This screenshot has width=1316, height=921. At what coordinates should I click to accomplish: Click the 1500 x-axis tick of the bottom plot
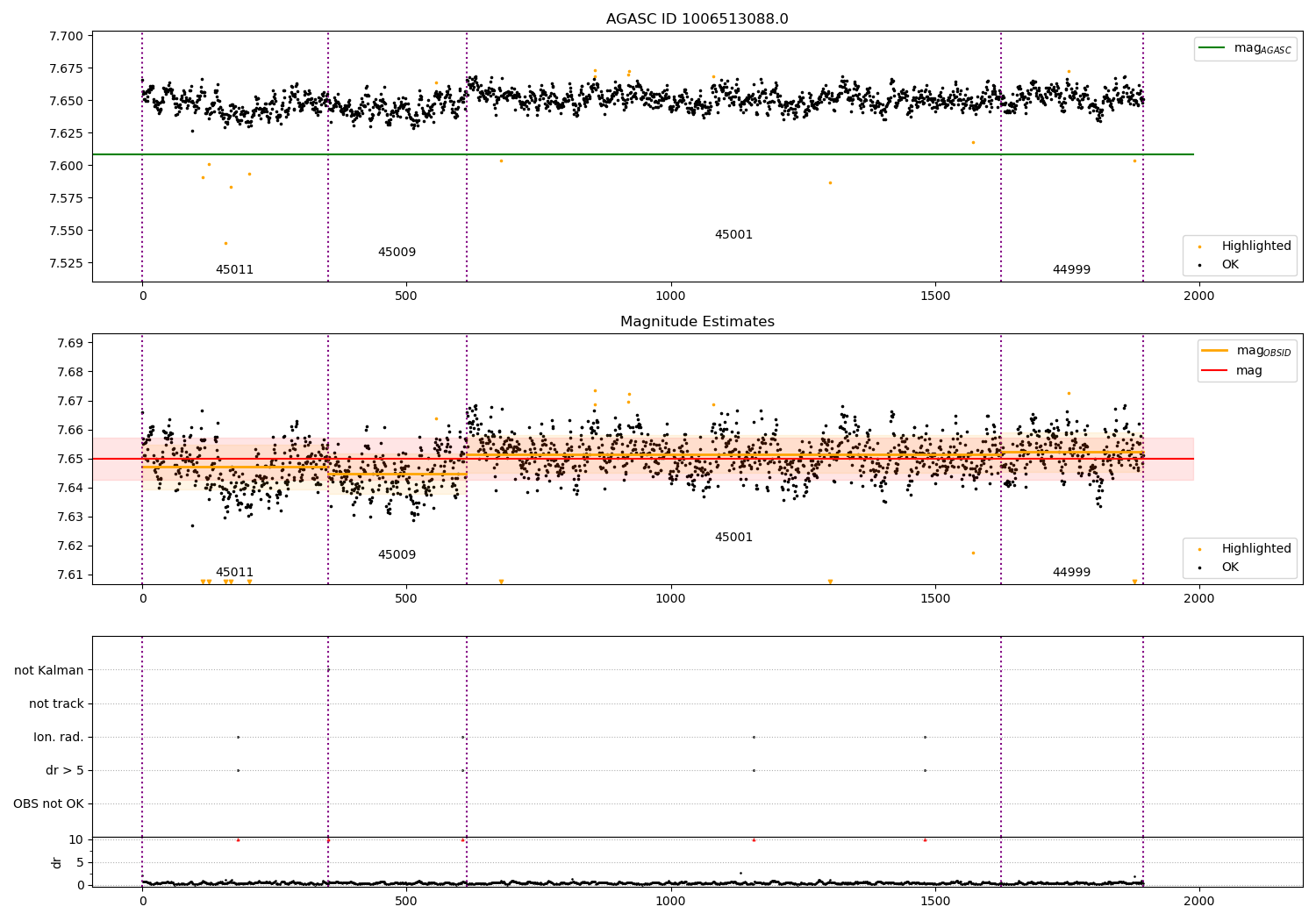pos(935,900)
